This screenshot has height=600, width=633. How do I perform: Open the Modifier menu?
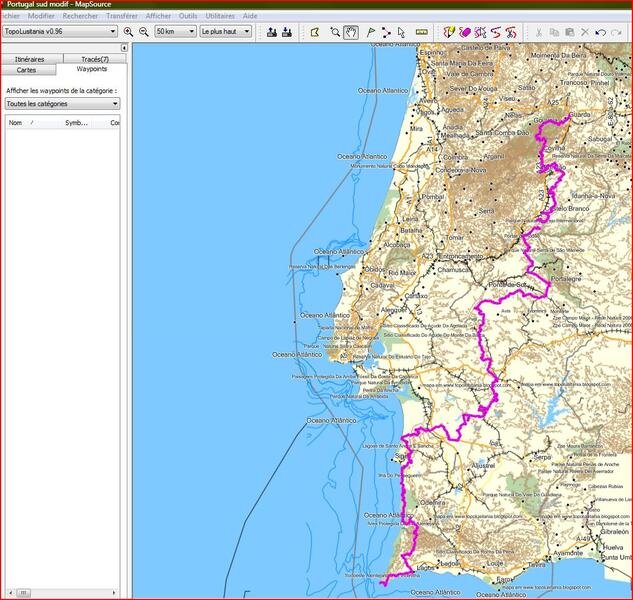click(41, 16)
